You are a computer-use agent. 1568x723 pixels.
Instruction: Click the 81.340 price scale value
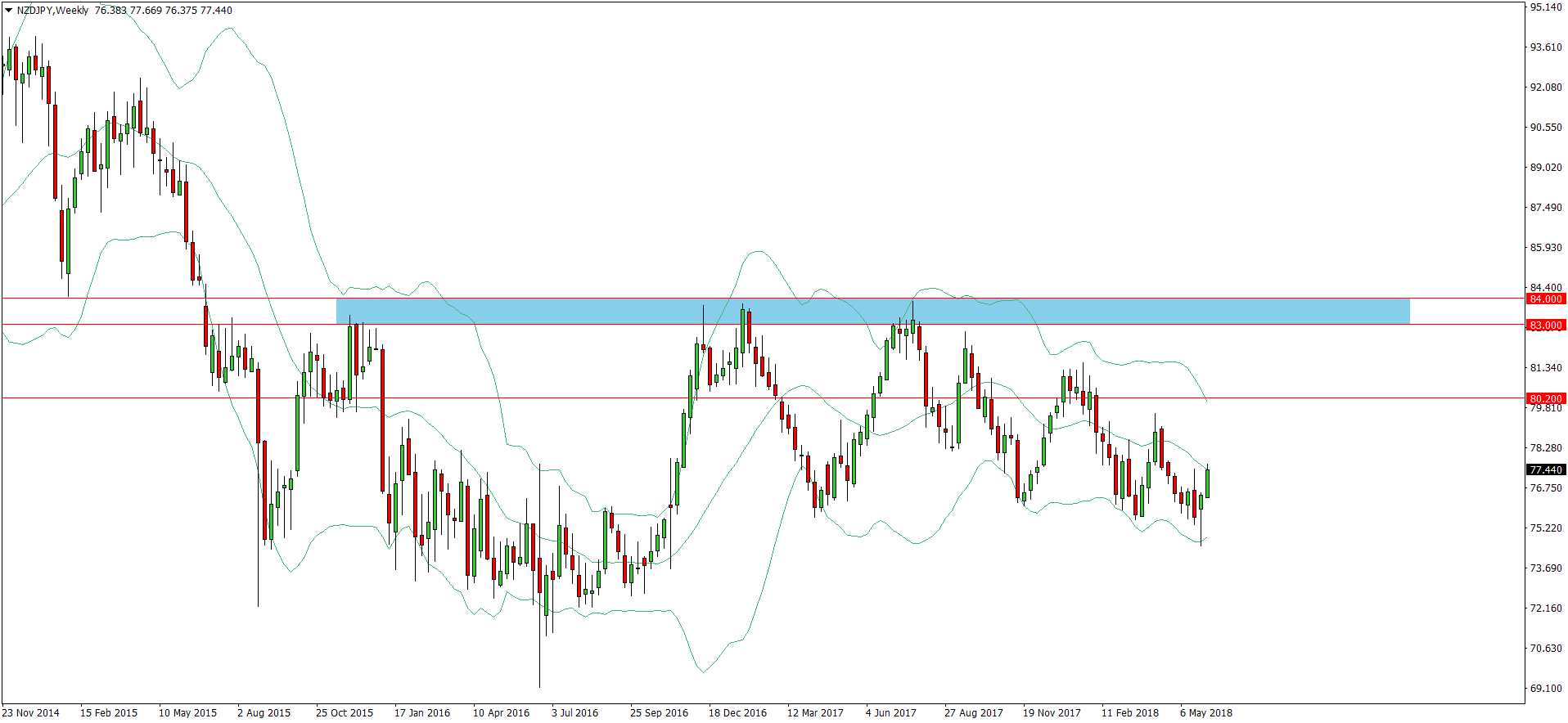click(x=1546, y=368)
